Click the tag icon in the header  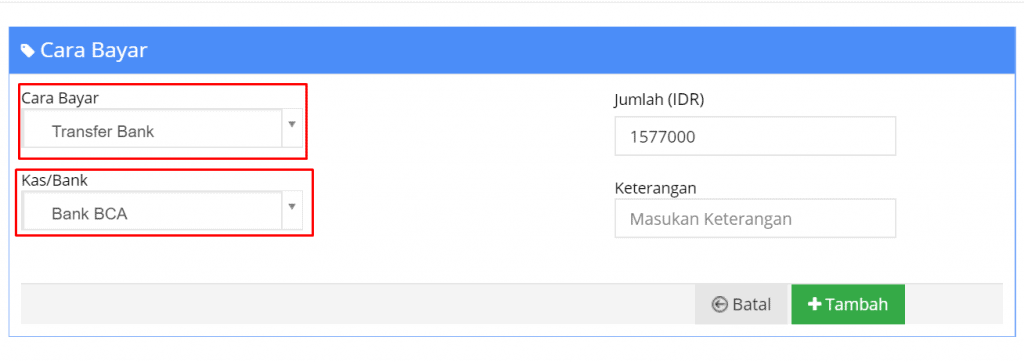point(27,50)
